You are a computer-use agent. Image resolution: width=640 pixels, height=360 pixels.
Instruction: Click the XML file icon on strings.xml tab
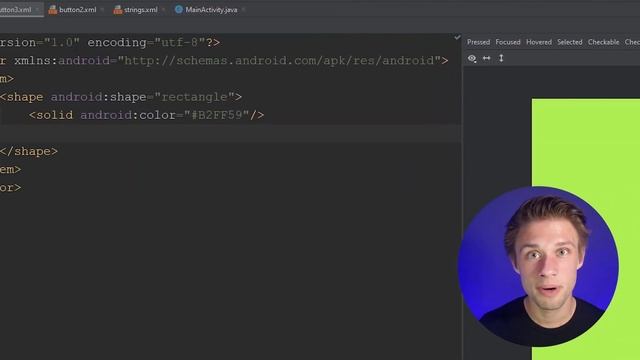[118, 10]
